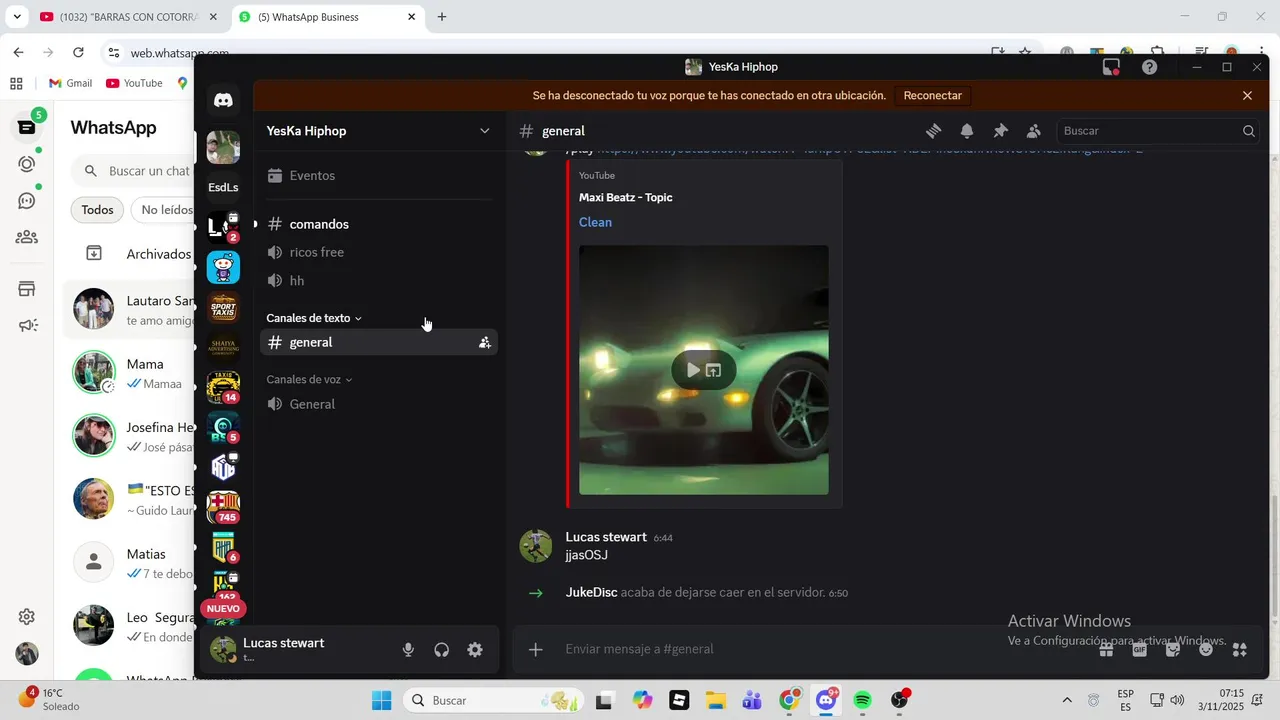The width and height of the screenshot is (1280, 720).
Task: Open the gift icon in message bar
Action: click(x=1106, y=649)
